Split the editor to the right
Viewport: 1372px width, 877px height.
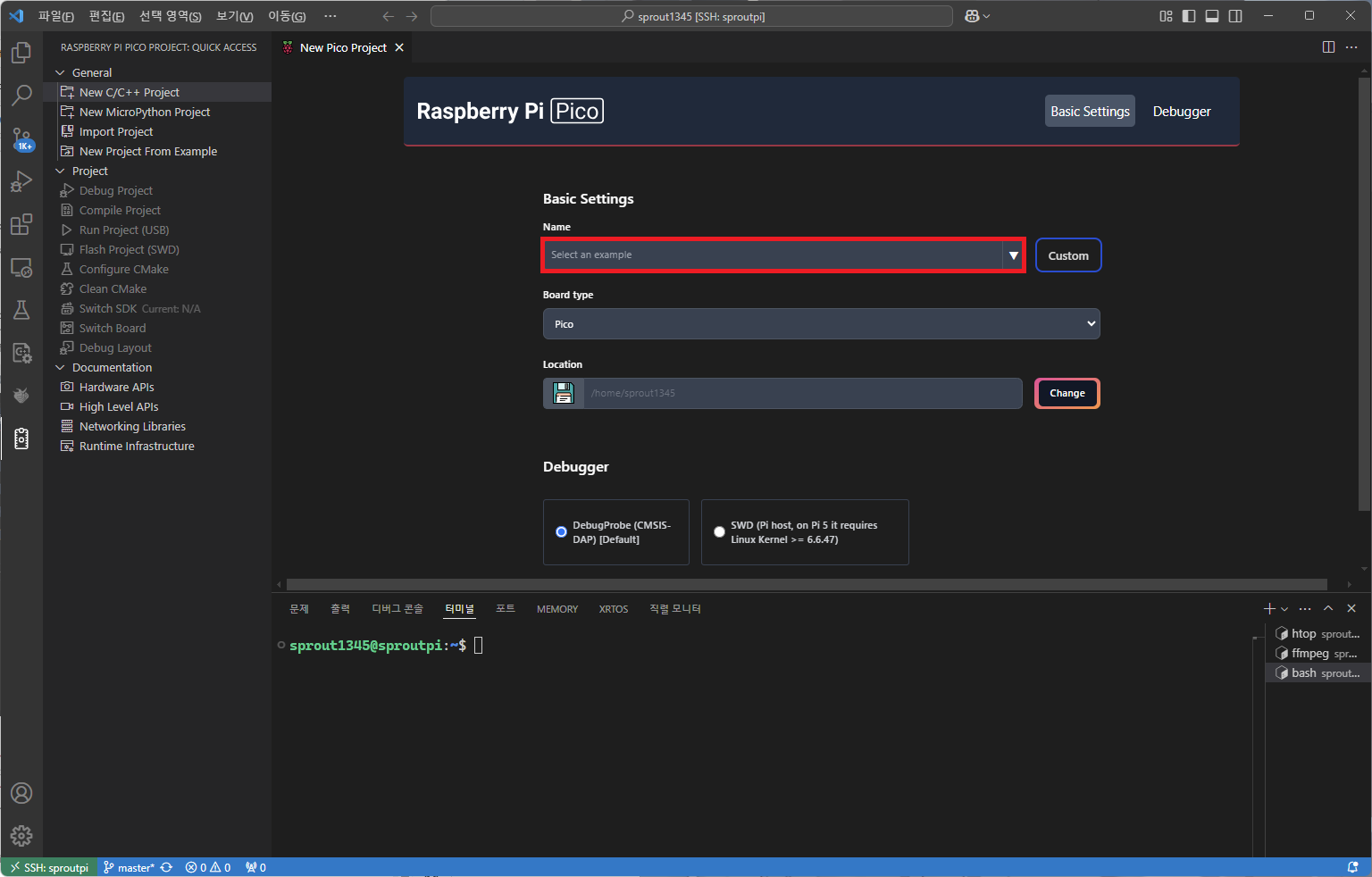pyautogui.click(x=1328, y=47)
